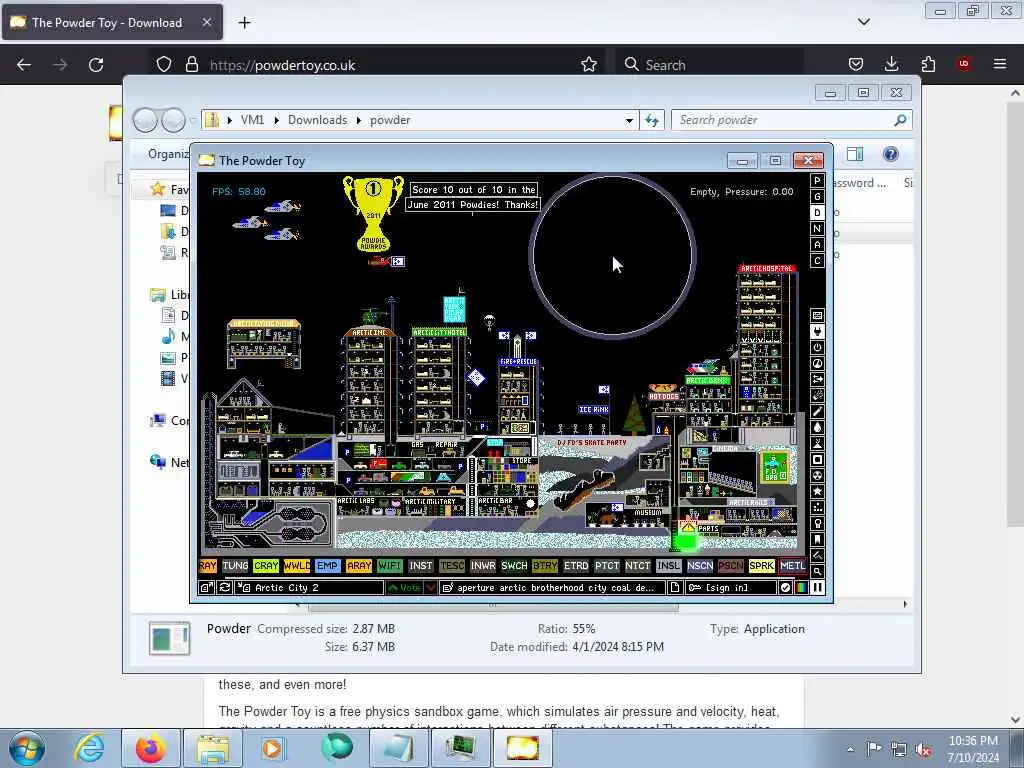Open the Life section dots icon
This screenshot has height=768, width=1024.
[817, 507]
